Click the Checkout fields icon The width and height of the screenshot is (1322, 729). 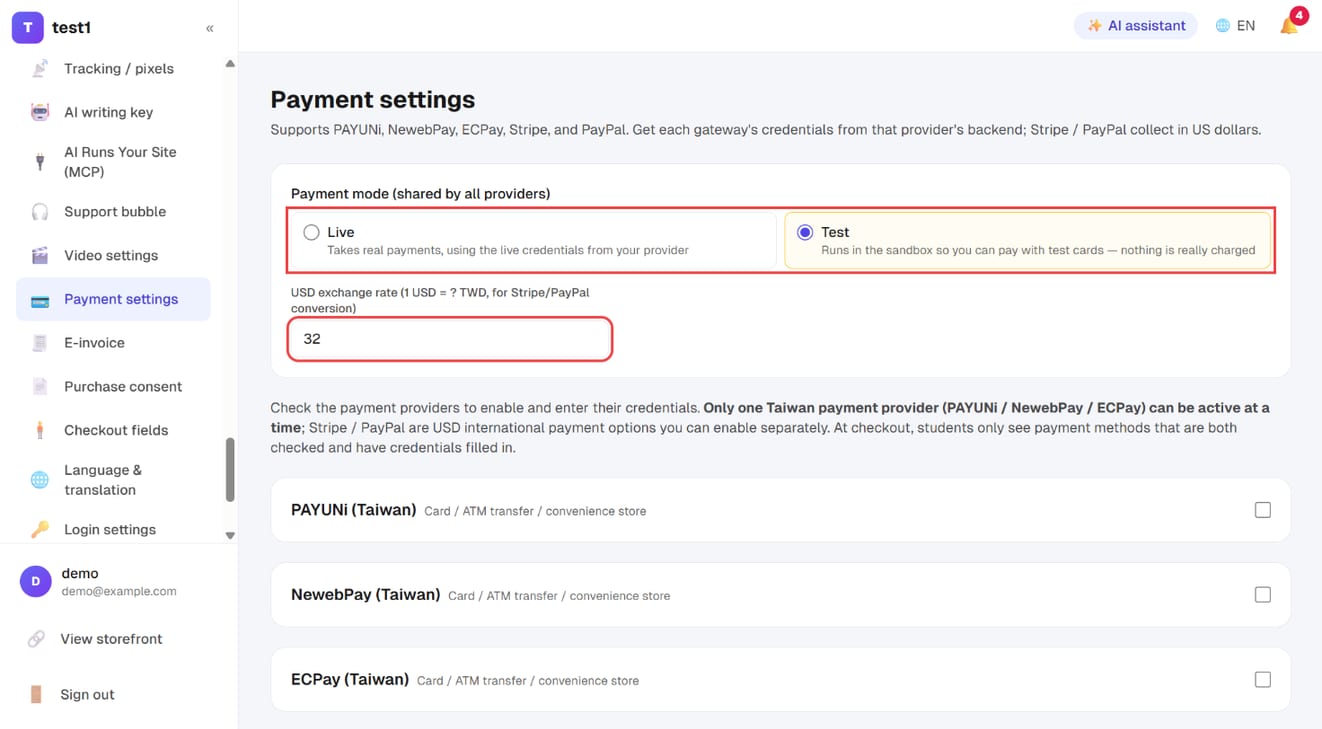pyautogui.click(x=40, y=430)
